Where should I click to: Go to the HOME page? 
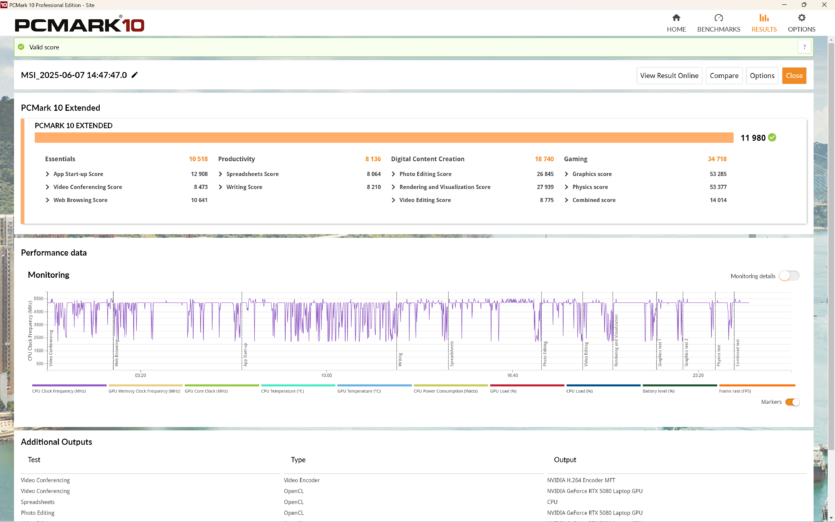pyautogui.click(x=676, y=23)
